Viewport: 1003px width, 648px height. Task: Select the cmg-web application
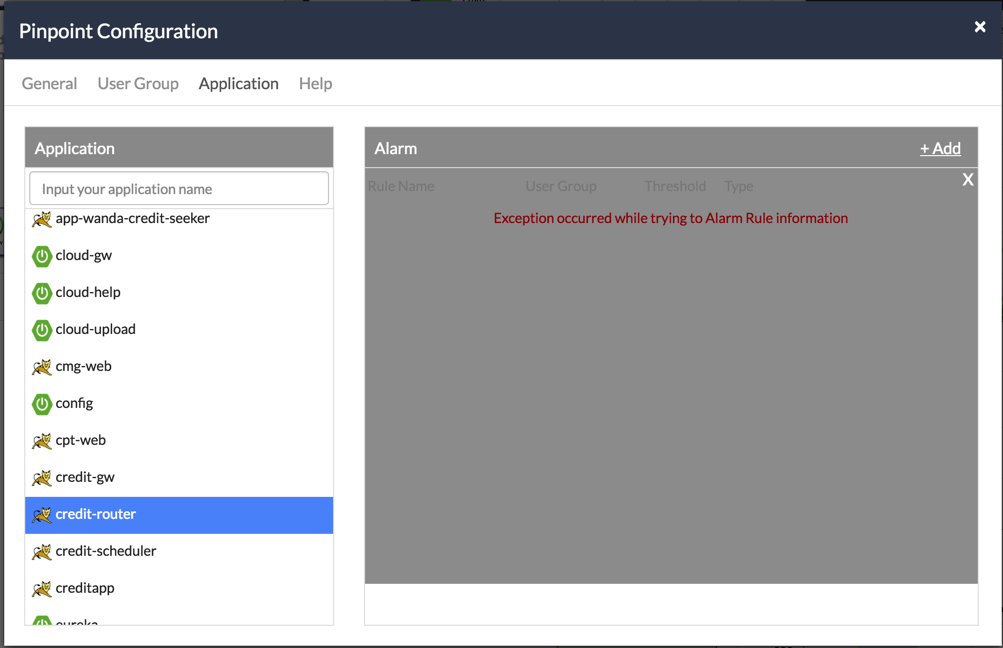[179, 367]
